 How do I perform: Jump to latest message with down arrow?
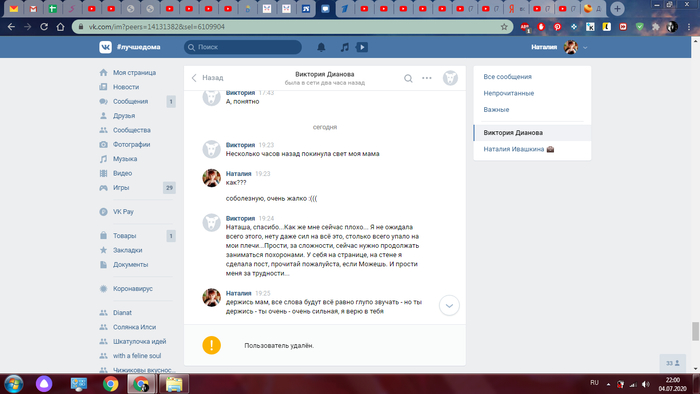click(x=449, y=306)
